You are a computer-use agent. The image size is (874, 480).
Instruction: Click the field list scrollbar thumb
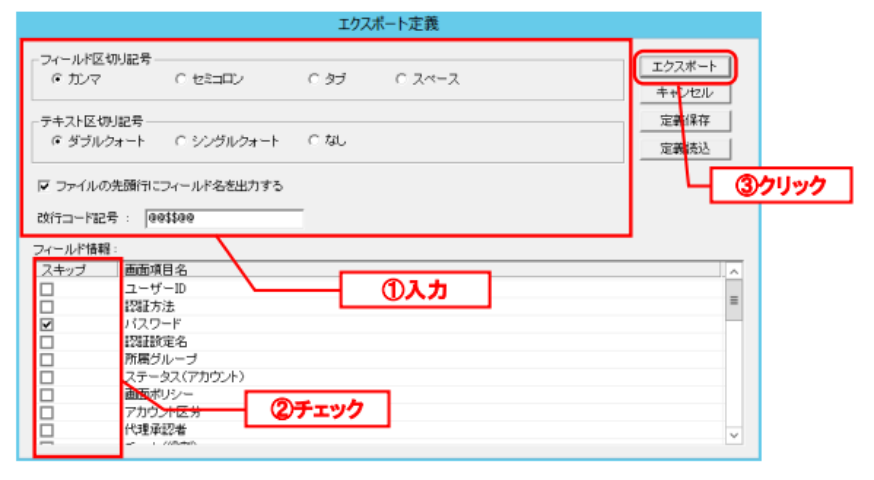tap(734, 300)
